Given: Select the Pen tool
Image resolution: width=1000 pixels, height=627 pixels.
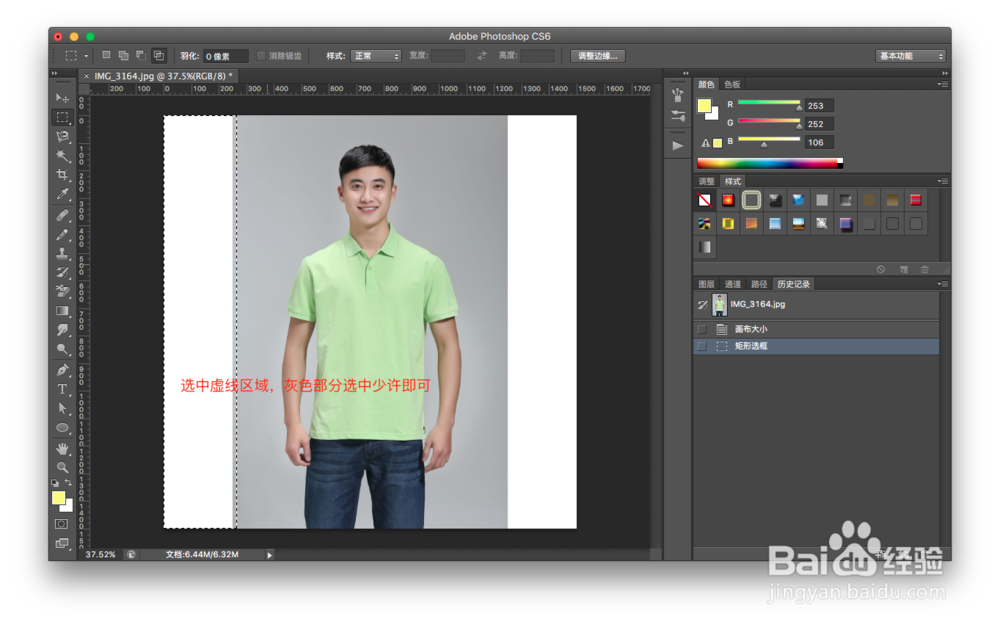Looking at the screenshot, I should [62, 370].
